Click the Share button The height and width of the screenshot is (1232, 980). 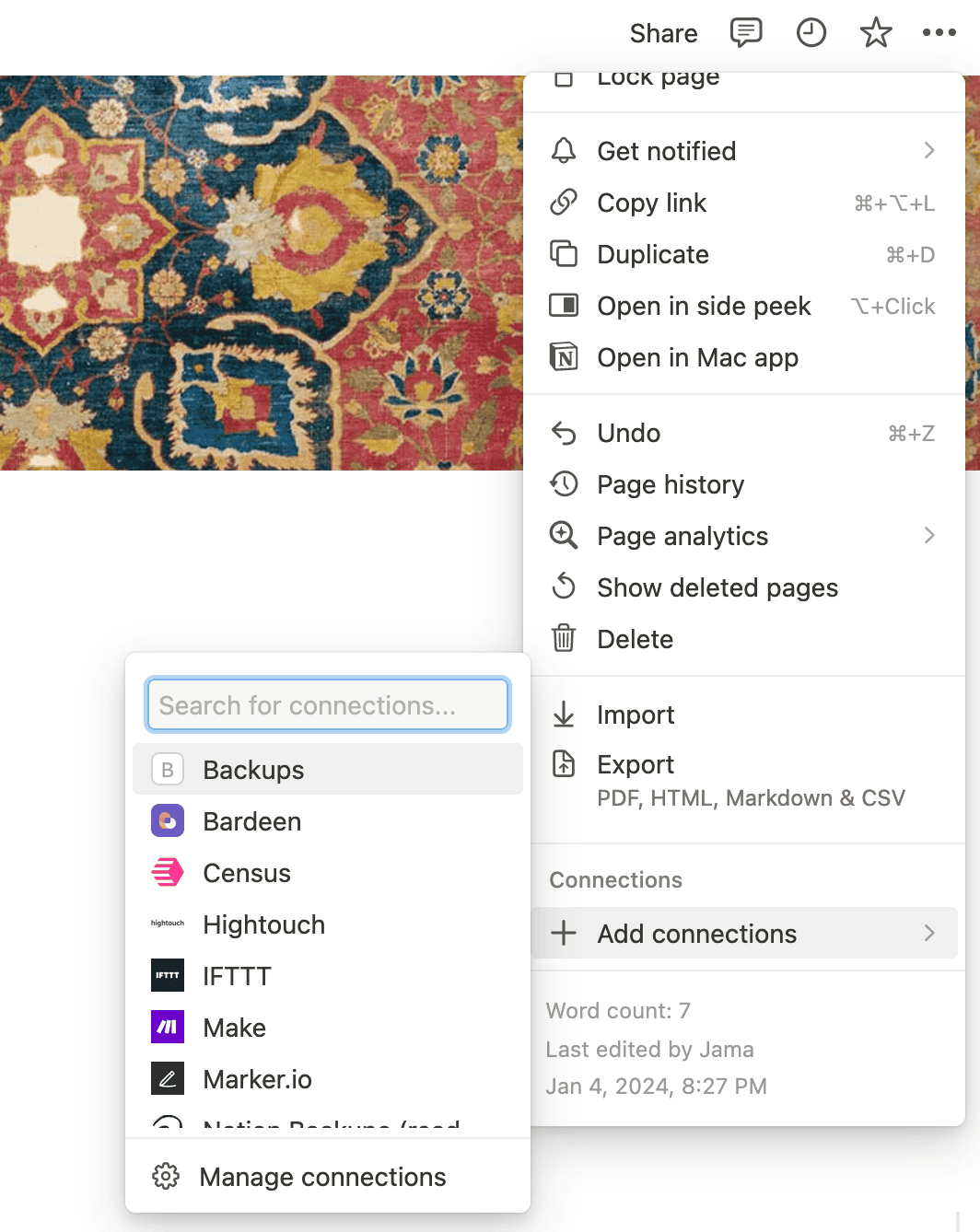(663, 32)
